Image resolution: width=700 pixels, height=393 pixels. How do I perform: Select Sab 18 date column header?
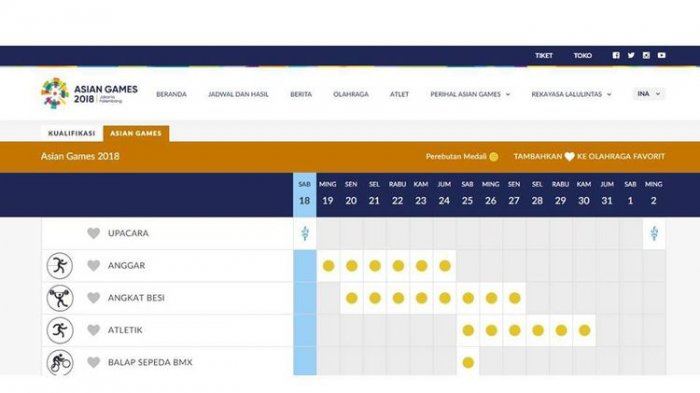click(x=304, y=194)
